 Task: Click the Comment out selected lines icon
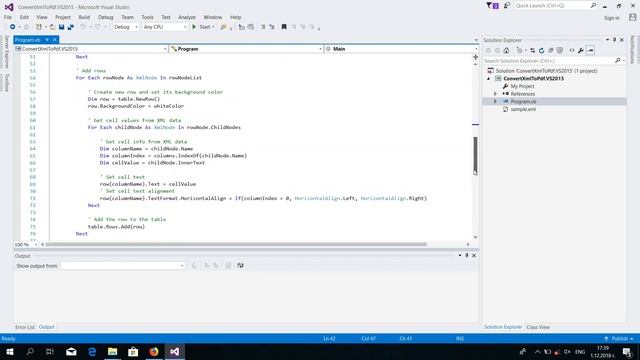pos(263,27)
